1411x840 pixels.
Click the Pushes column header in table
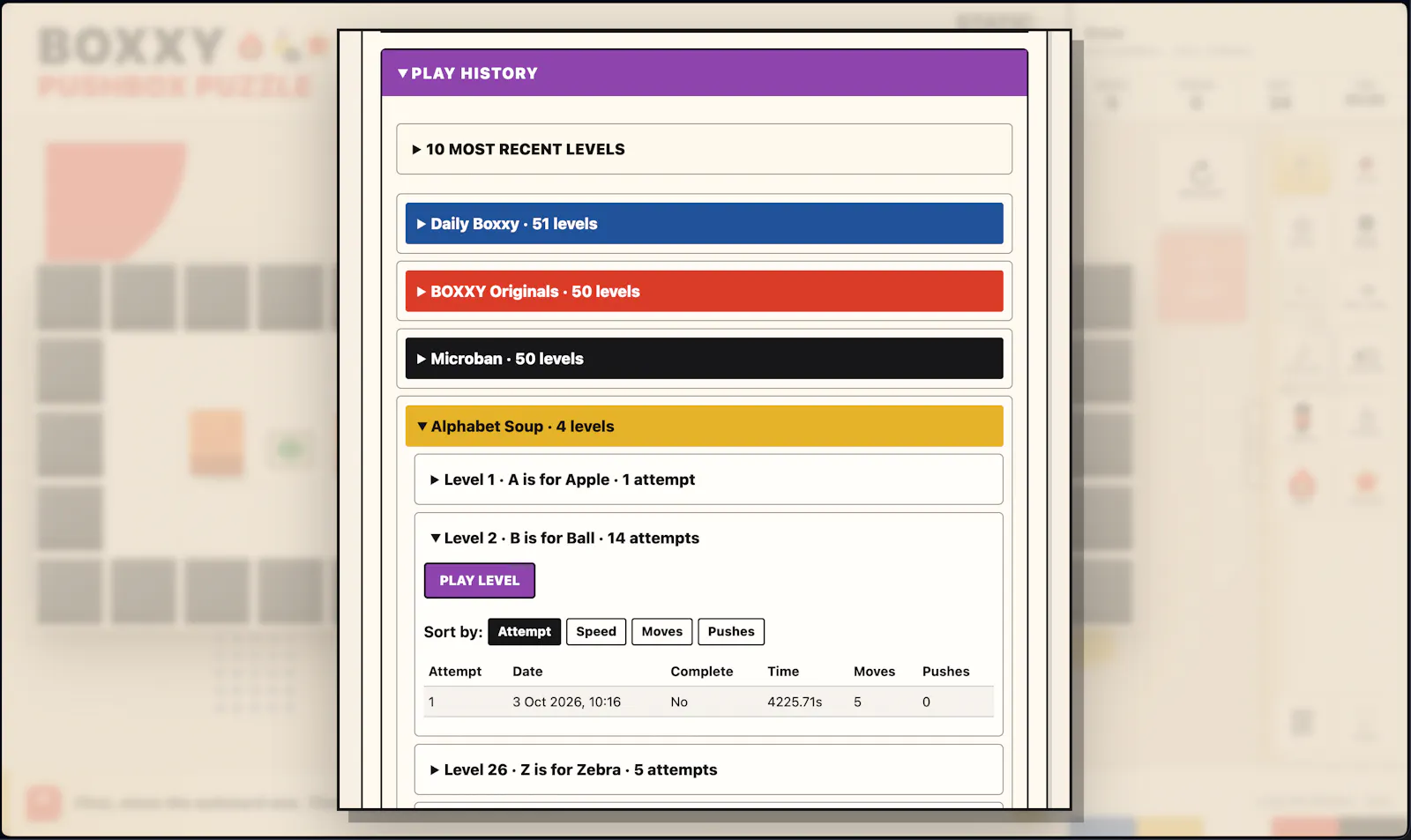(x=946, y=672)
